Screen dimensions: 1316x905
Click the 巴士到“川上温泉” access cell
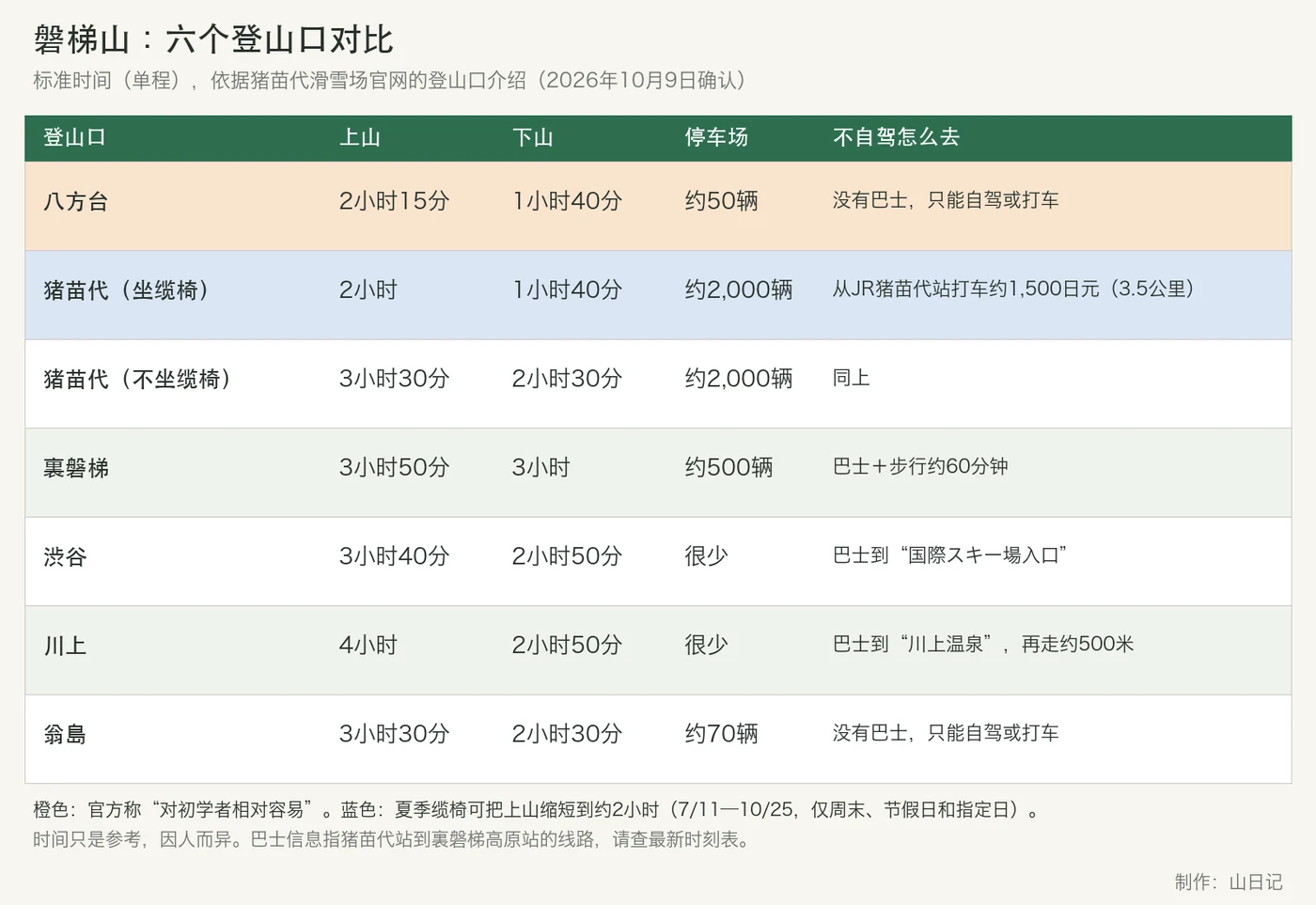[983, 644]
